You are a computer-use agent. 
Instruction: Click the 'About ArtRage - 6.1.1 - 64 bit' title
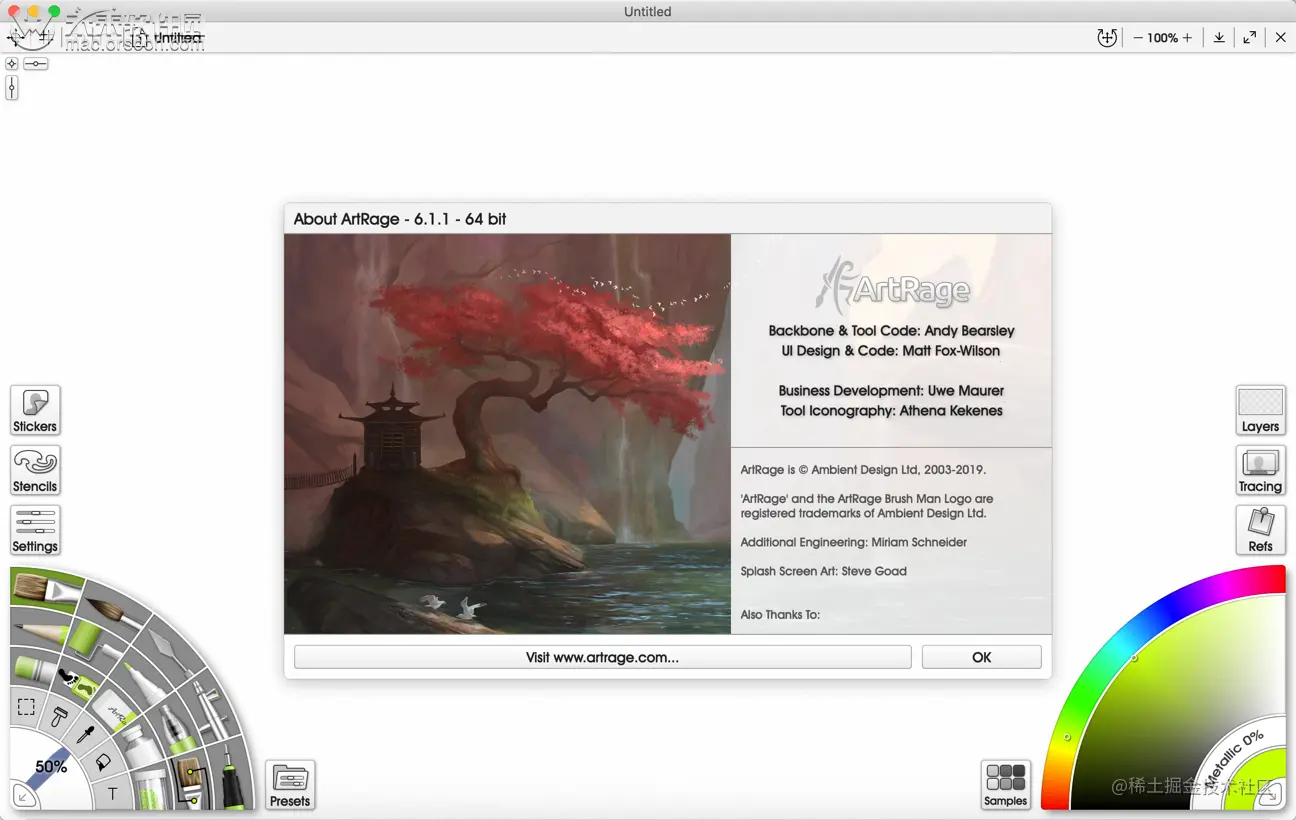click(400, 219)
